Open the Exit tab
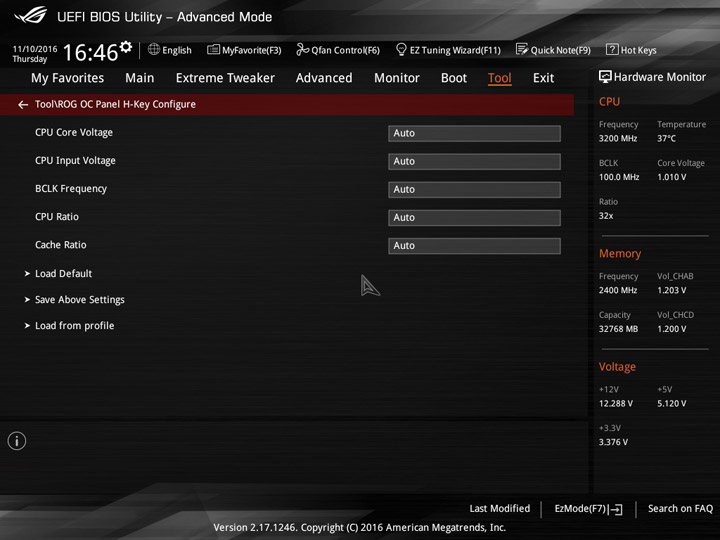 tap(543, 78)
